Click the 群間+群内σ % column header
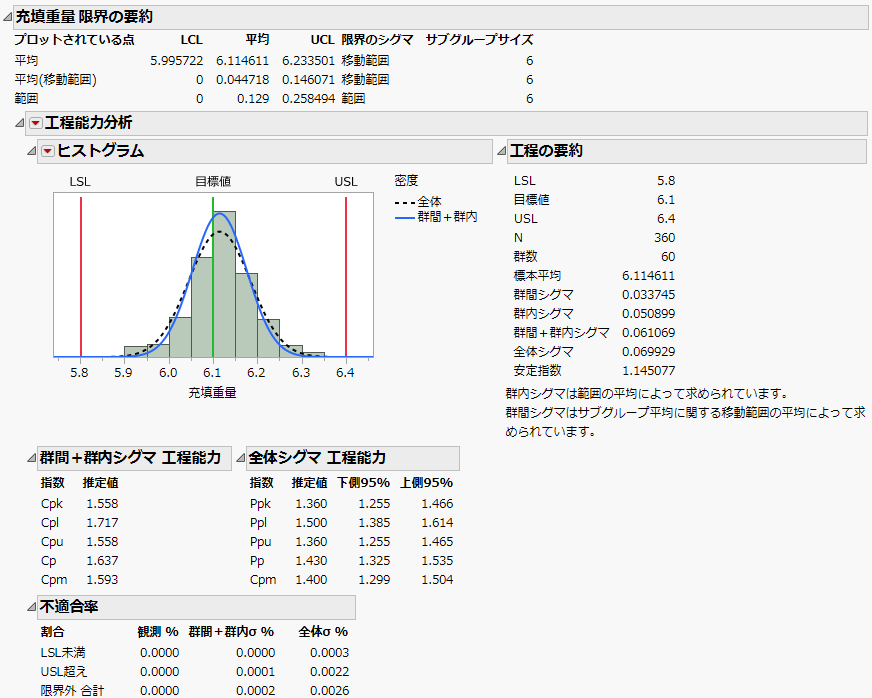Image resolution: width=872 pixels, height=698 pixels. [231, 632]
